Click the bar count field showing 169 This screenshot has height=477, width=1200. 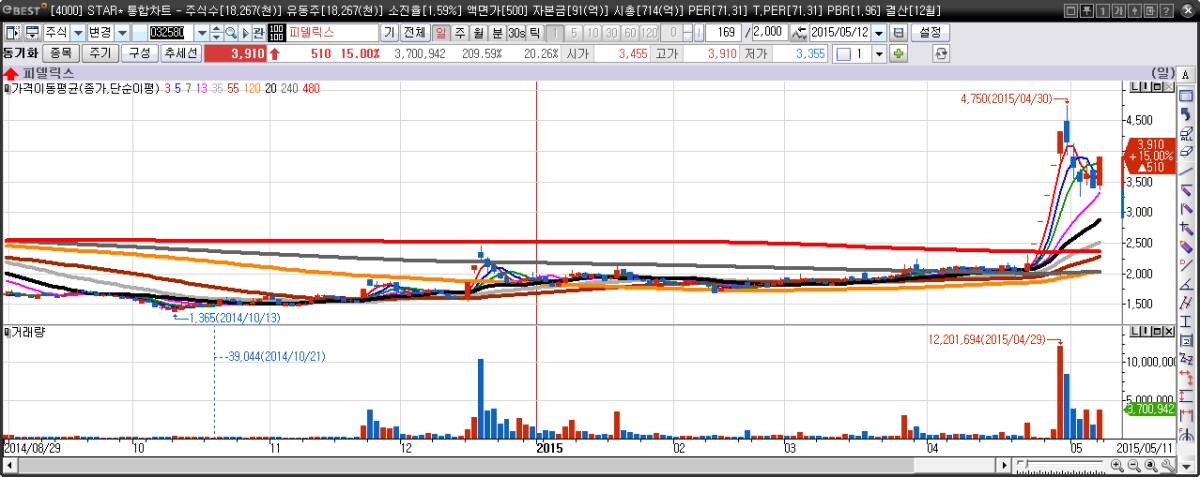pyautogui.click(x=722, y=33)
